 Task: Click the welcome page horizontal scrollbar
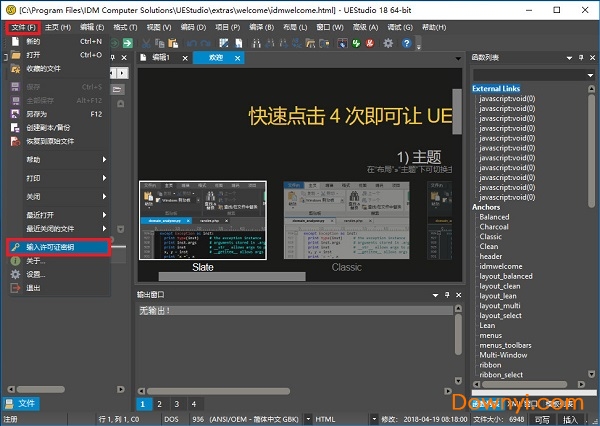click(232, 276)
